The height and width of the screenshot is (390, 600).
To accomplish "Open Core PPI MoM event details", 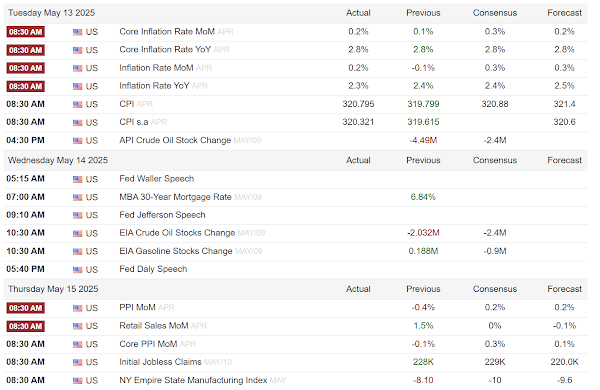I will tap(148, 344).
